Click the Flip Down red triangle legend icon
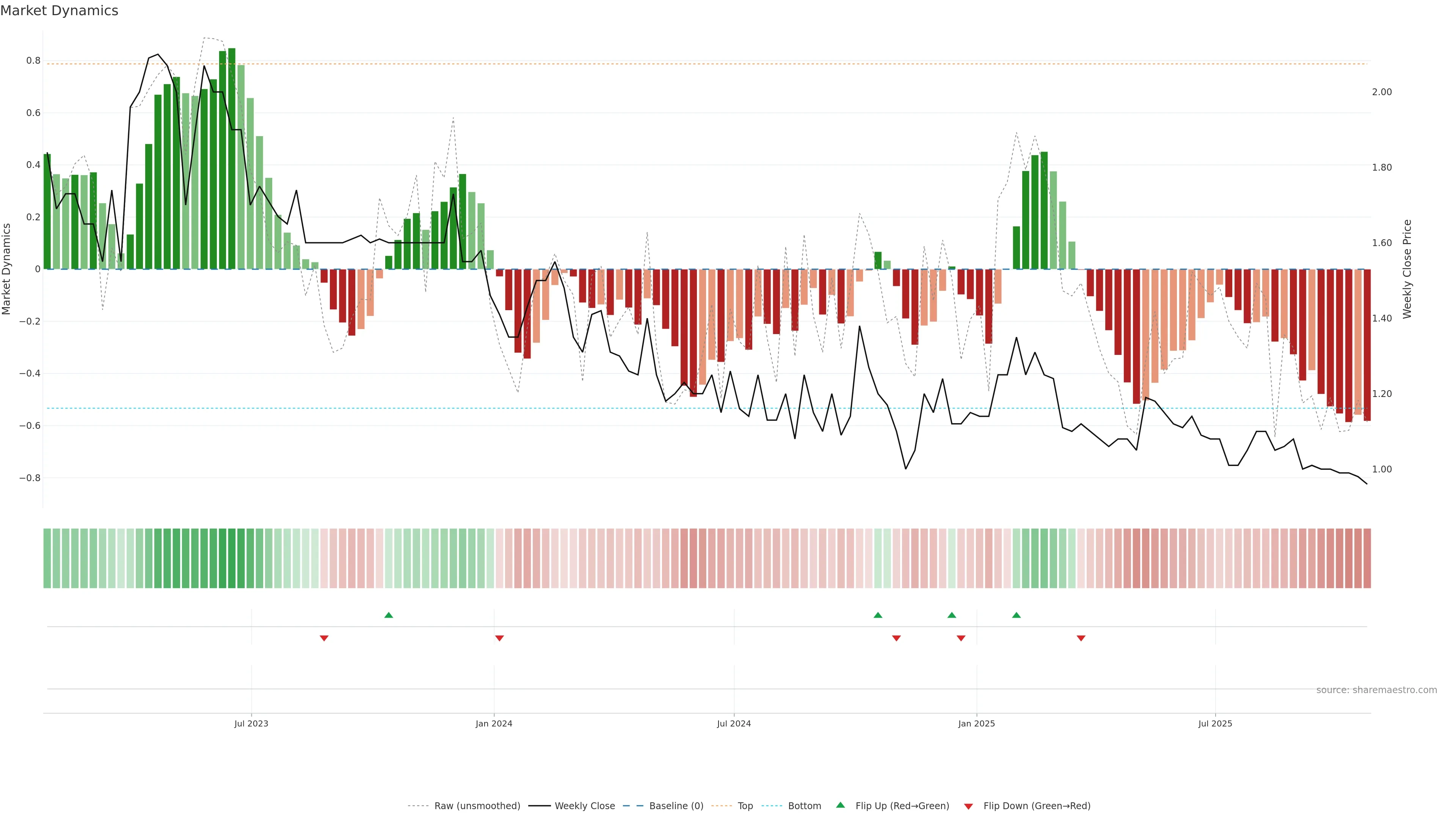Screen dimensions: 1456x819 (x=968, y=806)
